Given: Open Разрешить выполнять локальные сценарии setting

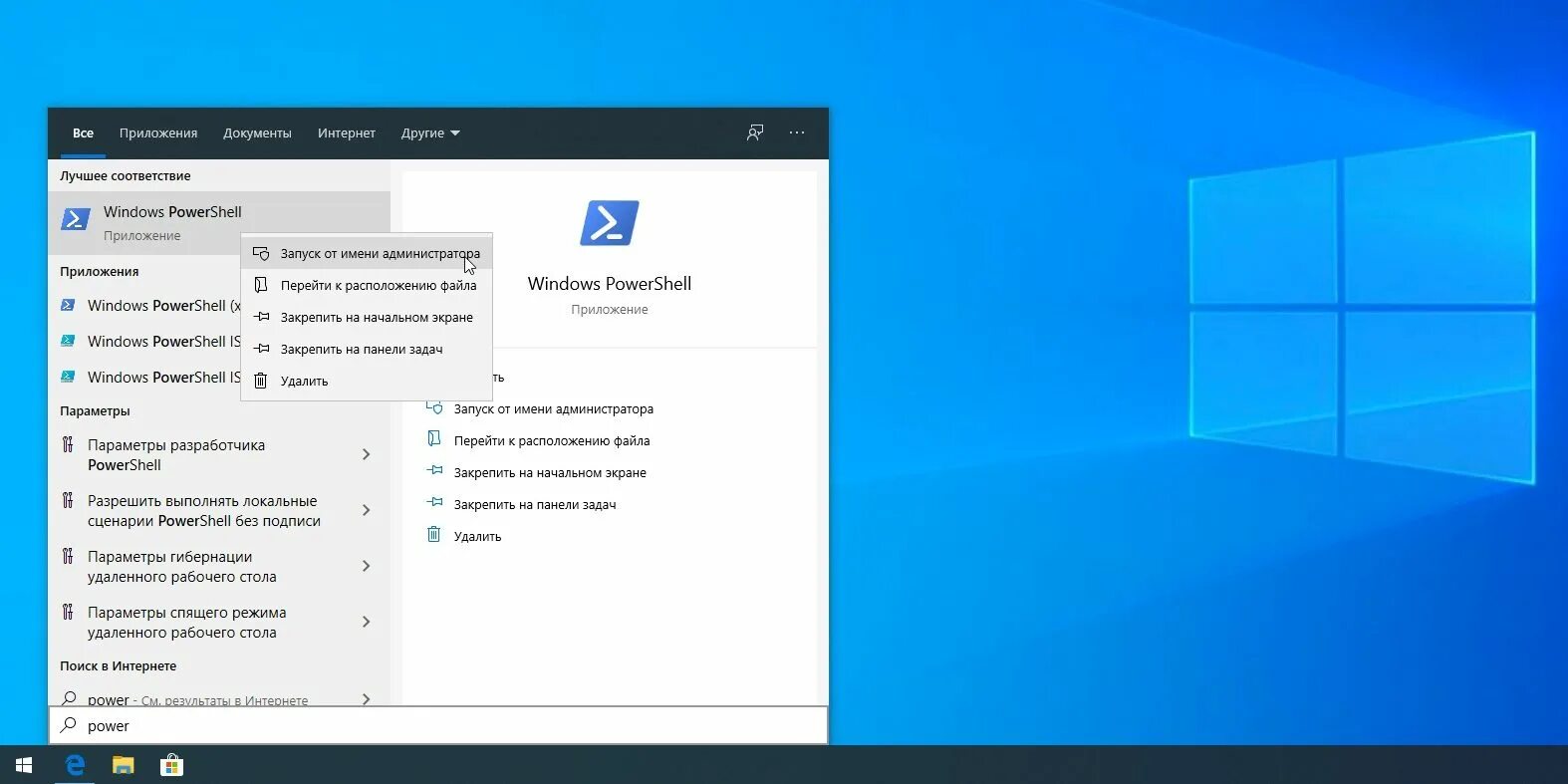Looking at the screenshot, I should [x=219, y=510].
